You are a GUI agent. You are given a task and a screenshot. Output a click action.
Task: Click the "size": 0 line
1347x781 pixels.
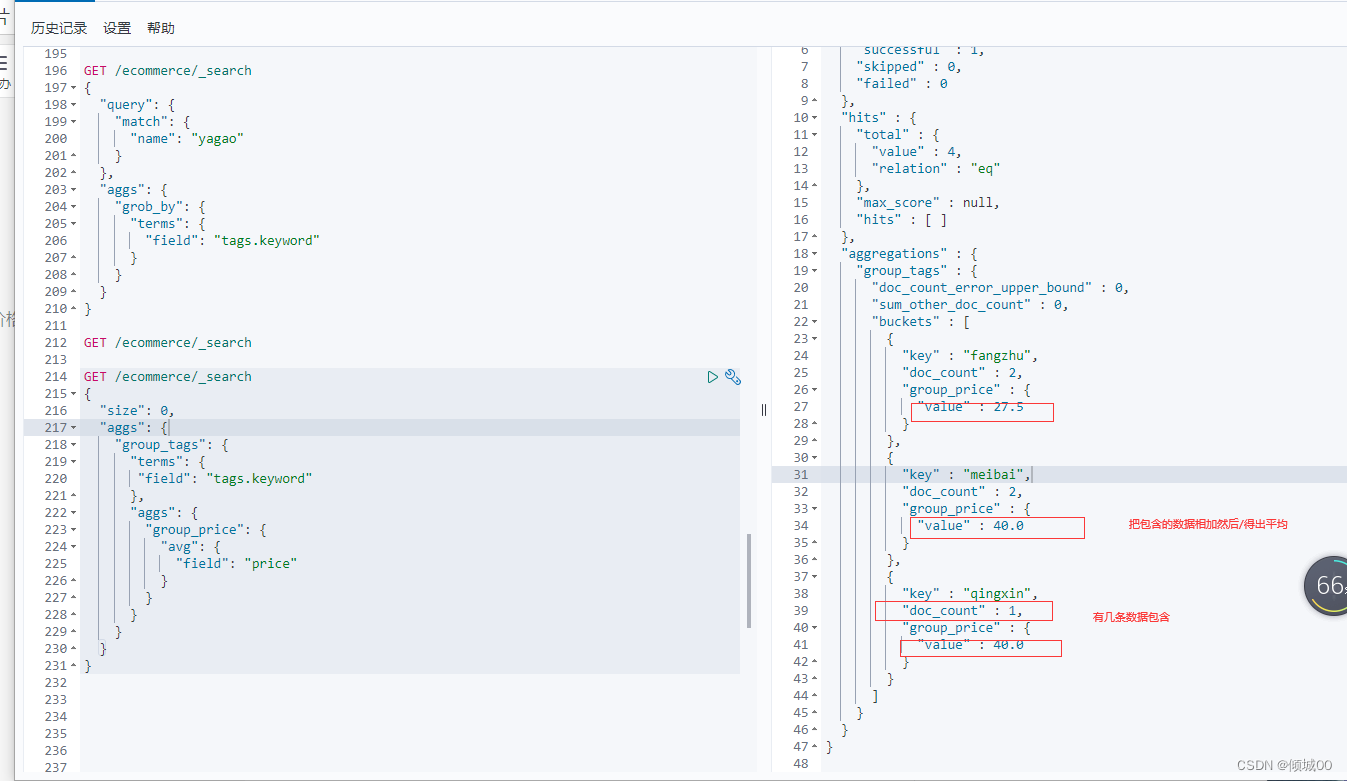[137, 411]
